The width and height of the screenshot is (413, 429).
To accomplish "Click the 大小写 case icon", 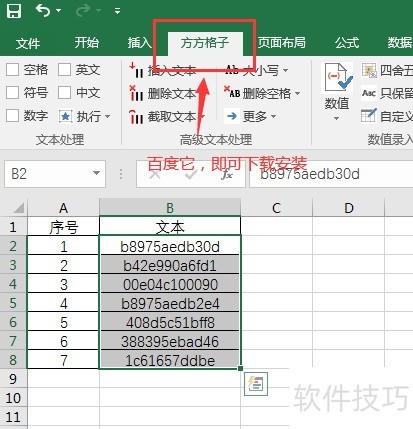I will pos(232,70).
